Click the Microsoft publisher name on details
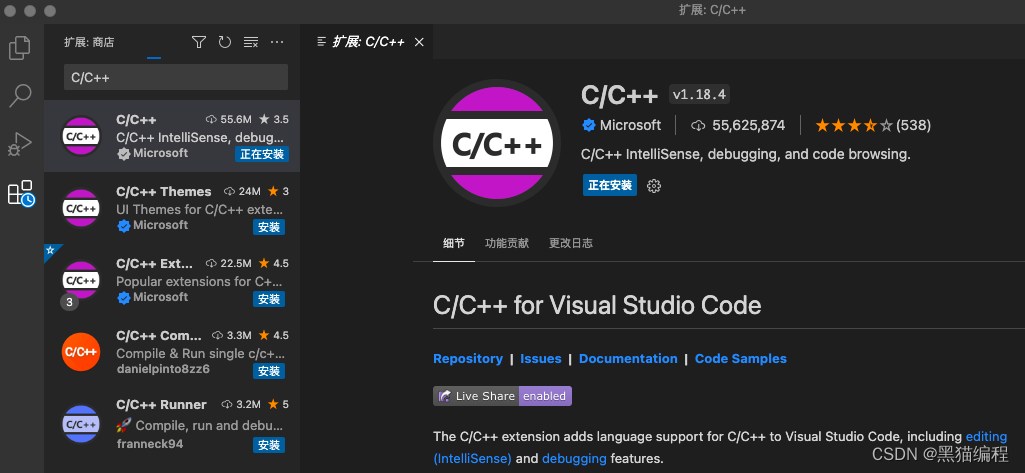Image resolution: width=1025 pixels, height=473 pixels. pyautogui.click(x=630, y=125)
